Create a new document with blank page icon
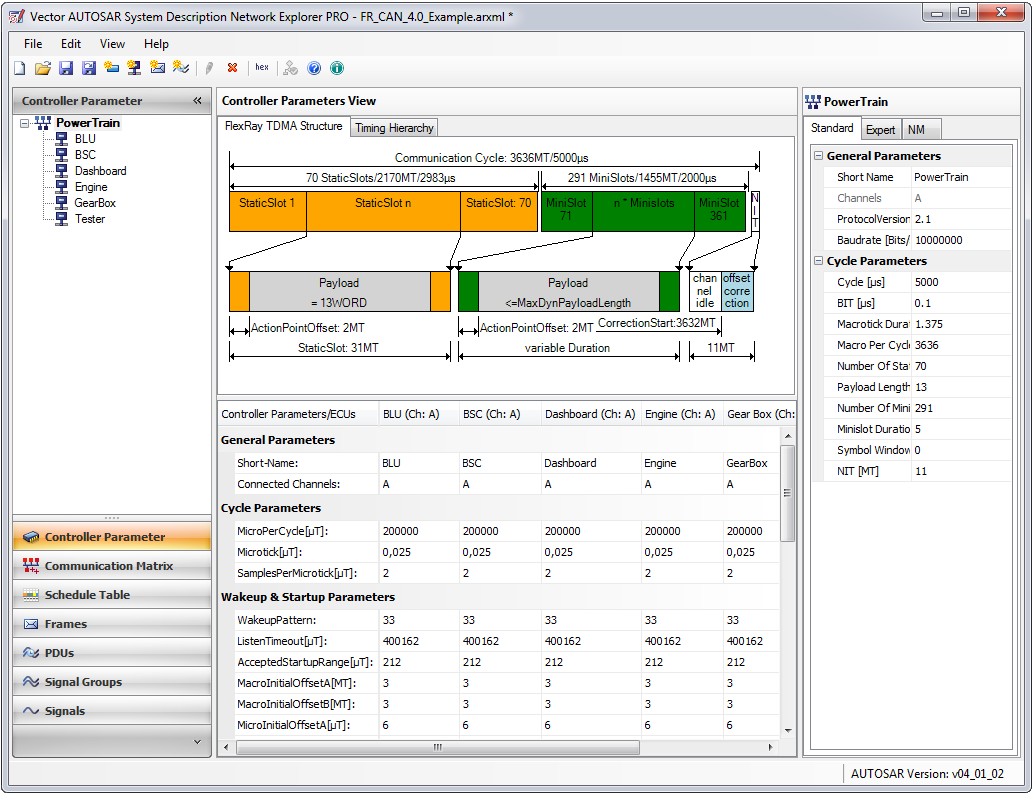1036x798 pixels. point(20,68)
